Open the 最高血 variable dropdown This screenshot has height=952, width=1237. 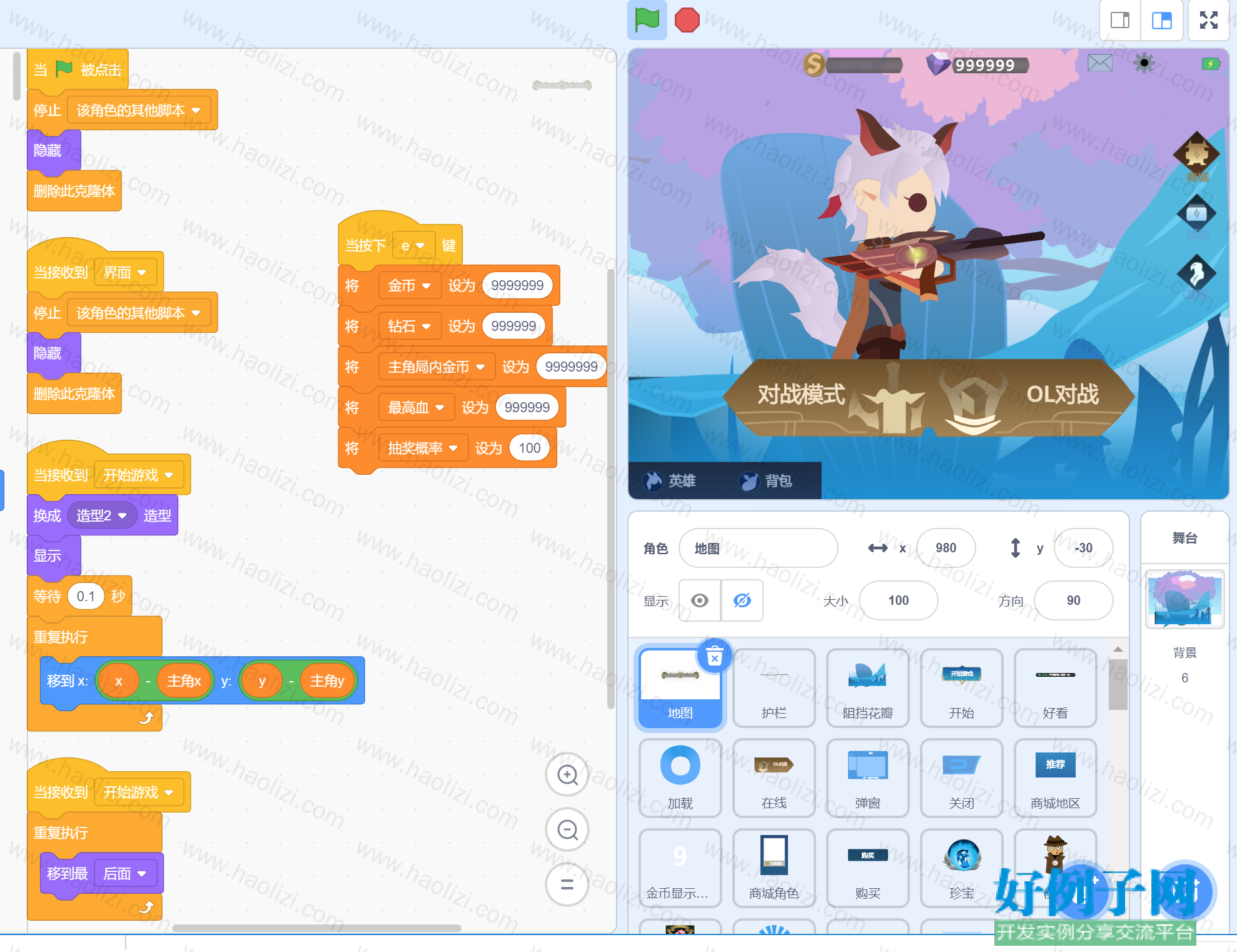(x=416, y=408)
